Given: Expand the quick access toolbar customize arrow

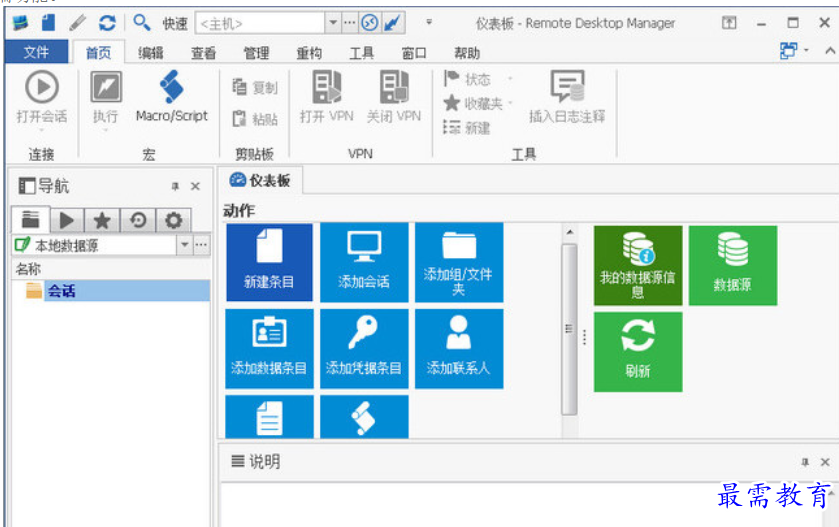Looking at the screenshot, I should point(429,22).
